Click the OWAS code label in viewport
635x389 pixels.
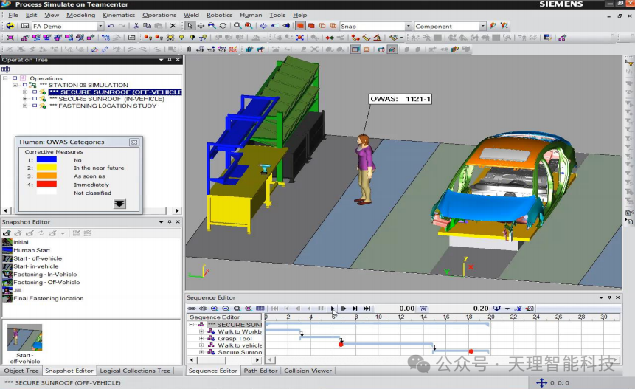click(400, 99)
